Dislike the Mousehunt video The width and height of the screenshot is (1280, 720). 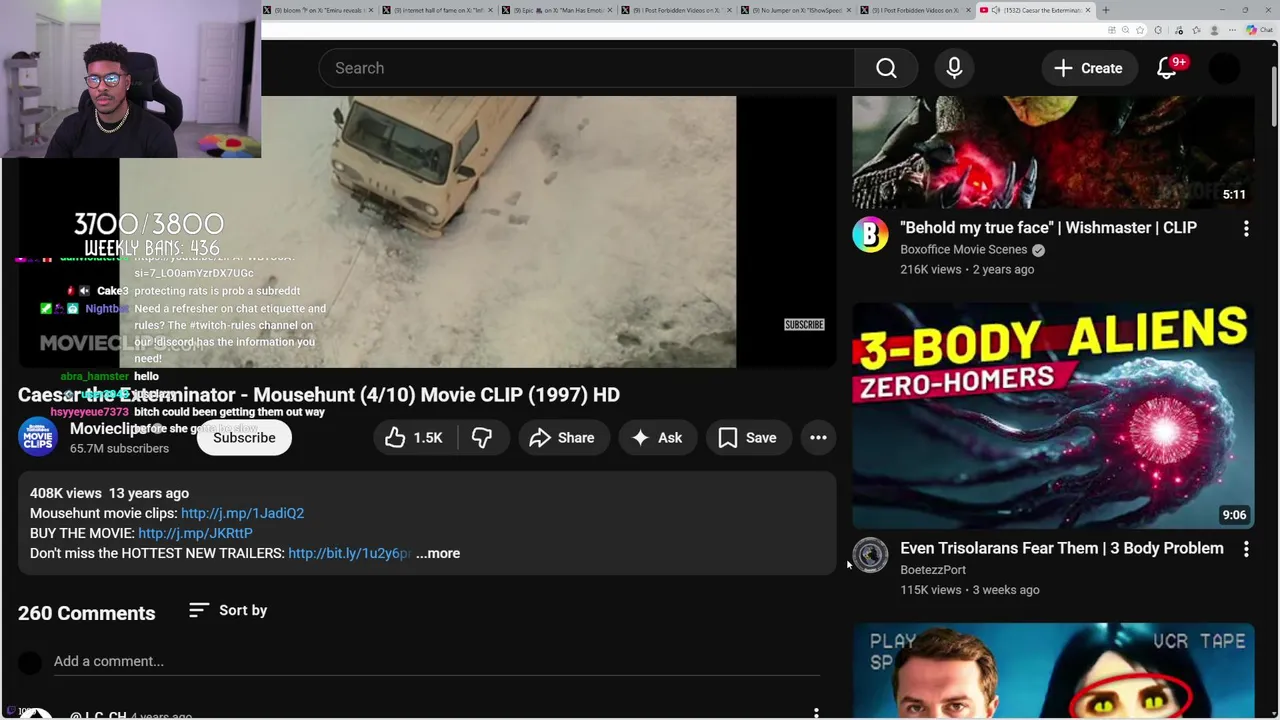pyautogui.click(x=482, y=438)
